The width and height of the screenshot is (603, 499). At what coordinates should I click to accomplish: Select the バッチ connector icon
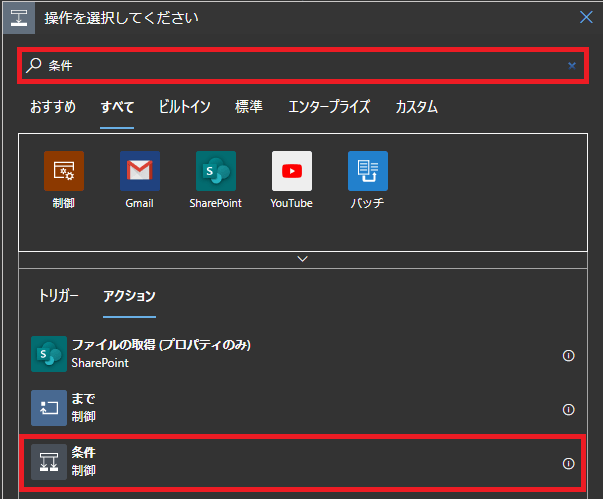click(368, 171)
